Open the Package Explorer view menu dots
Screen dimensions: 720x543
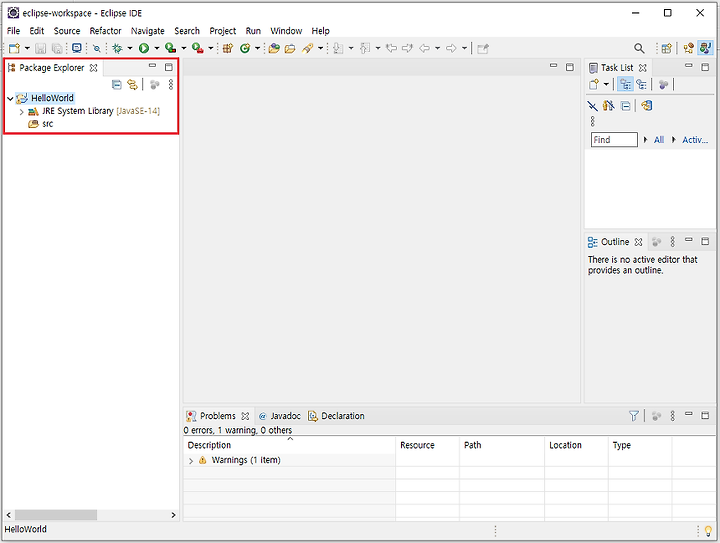171,84
